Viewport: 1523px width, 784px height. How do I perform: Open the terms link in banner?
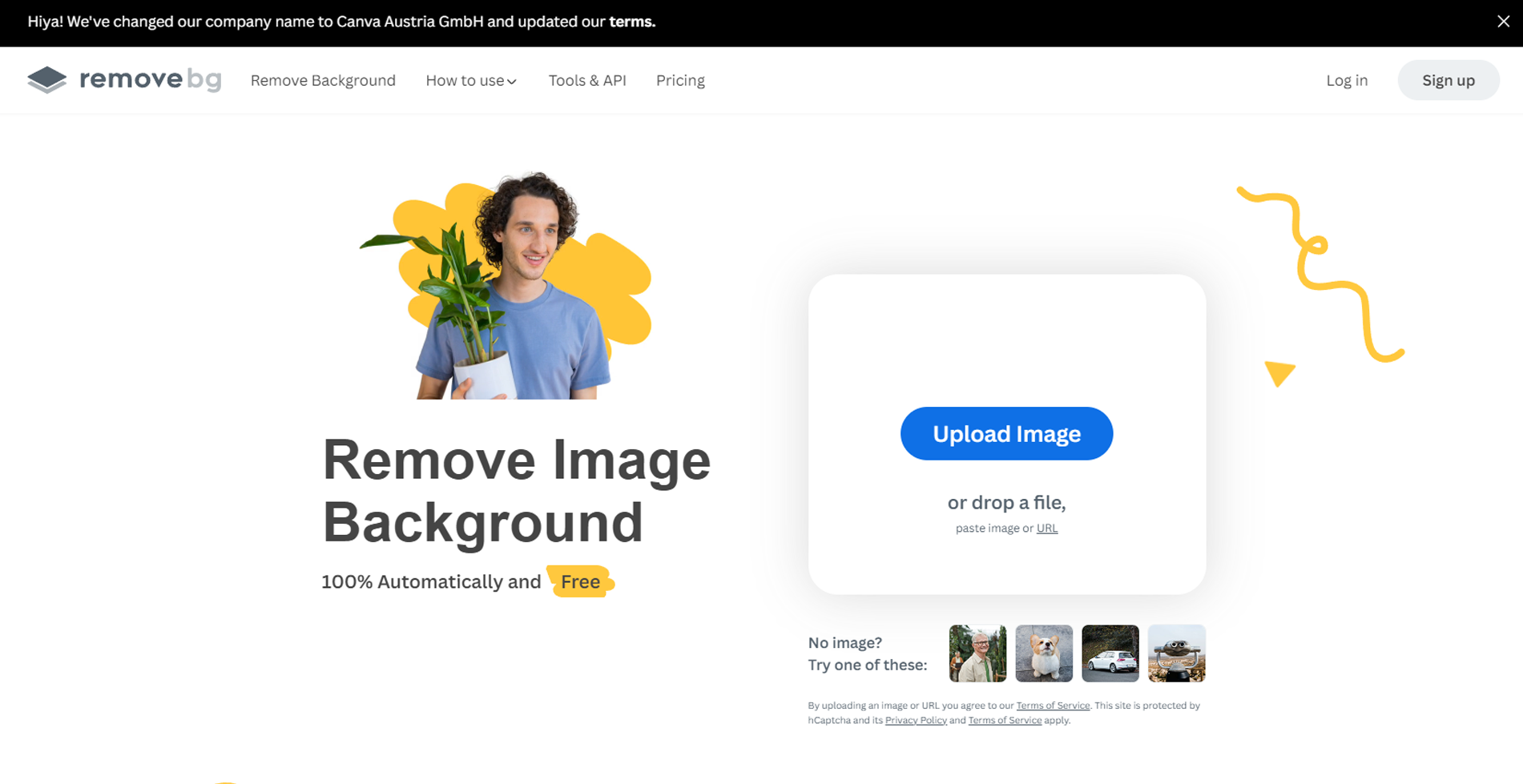[631, 22]
